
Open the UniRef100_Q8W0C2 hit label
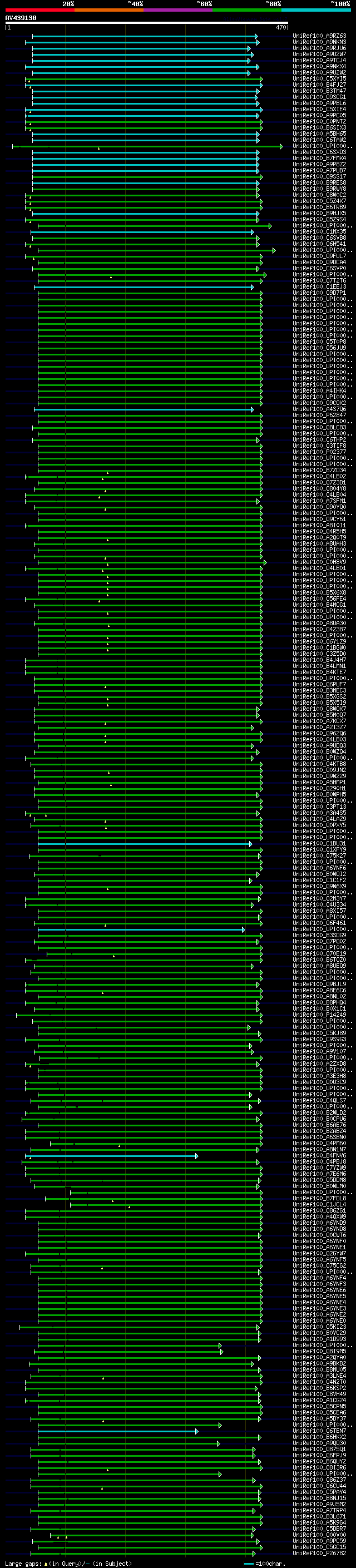point(319,195)
